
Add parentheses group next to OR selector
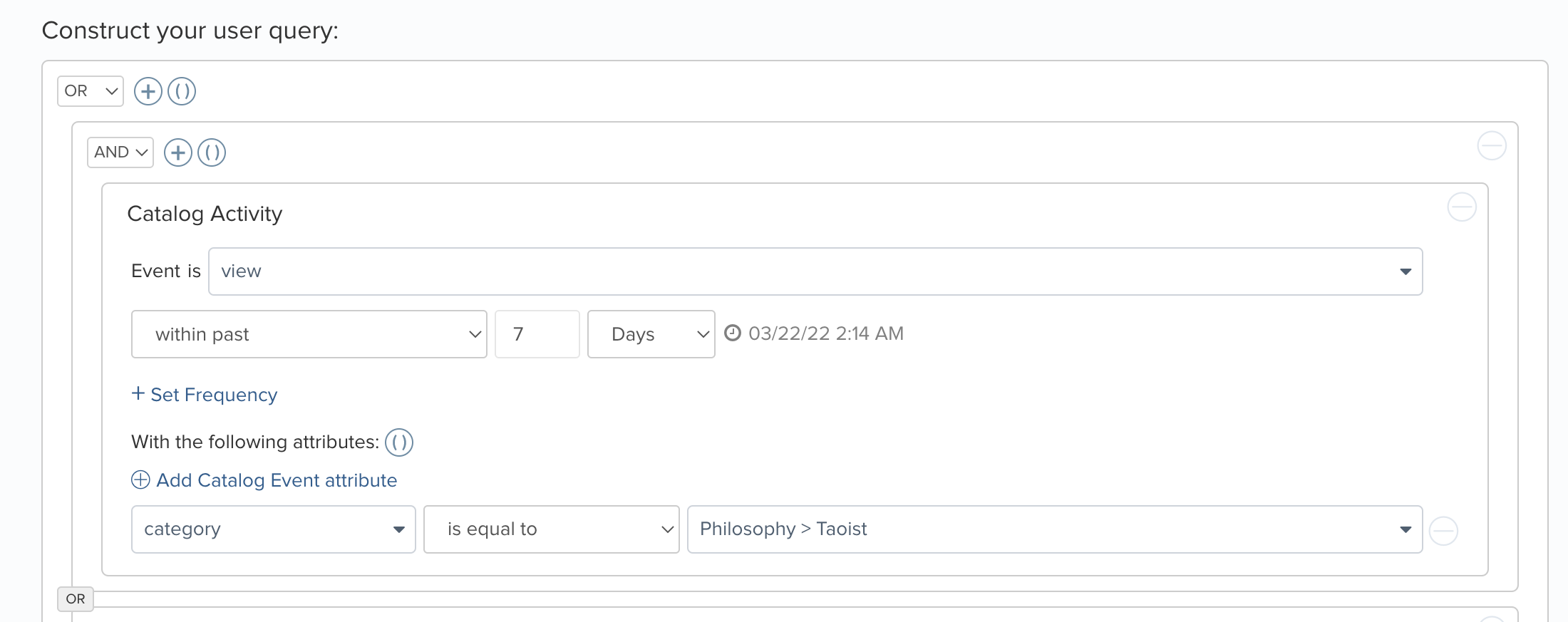(182, 91)
